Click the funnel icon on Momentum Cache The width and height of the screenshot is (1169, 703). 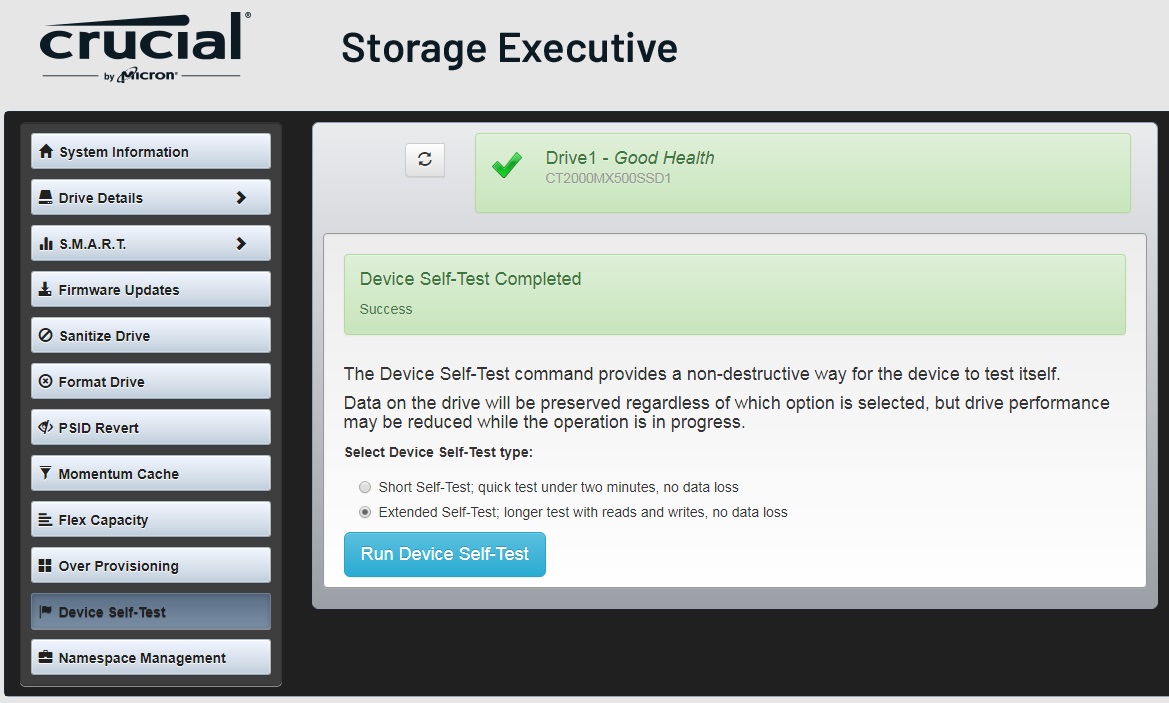click(x=45, y=473)
